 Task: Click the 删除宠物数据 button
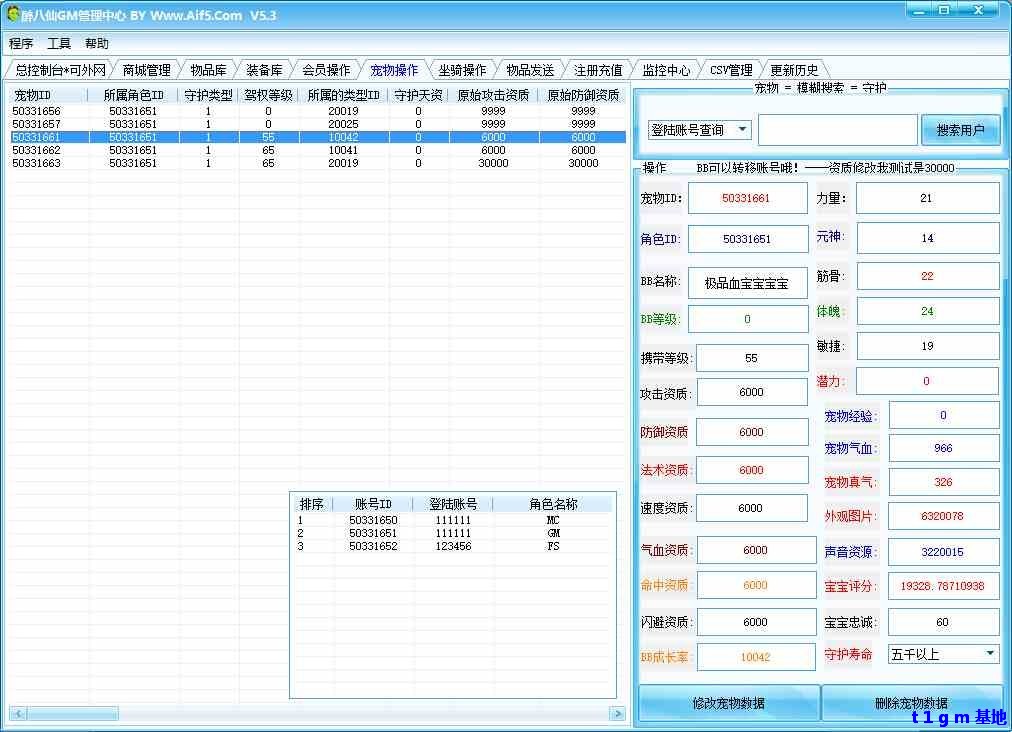pos(910,703)
